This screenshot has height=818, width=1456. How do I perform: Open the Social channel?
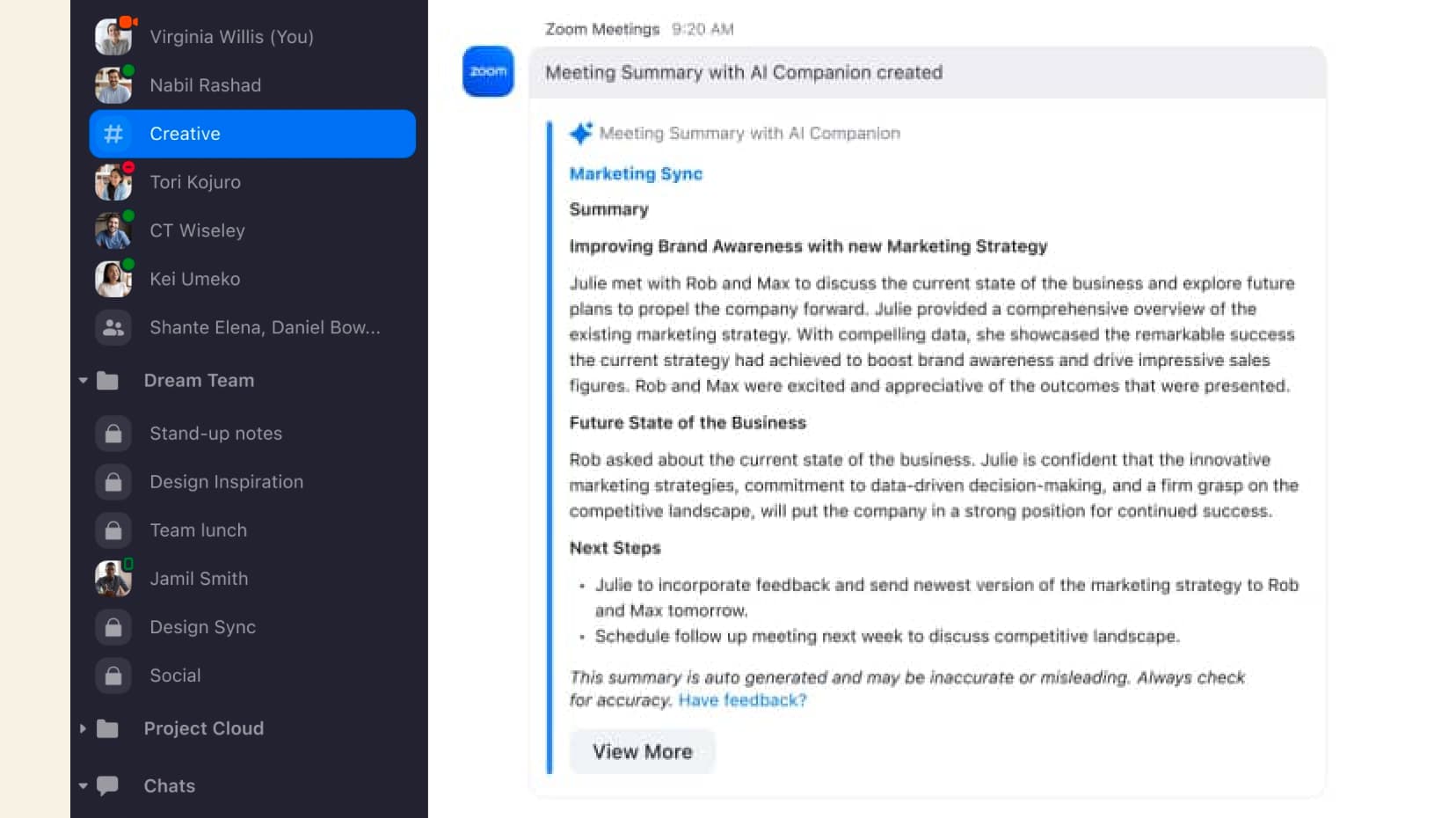175,676
